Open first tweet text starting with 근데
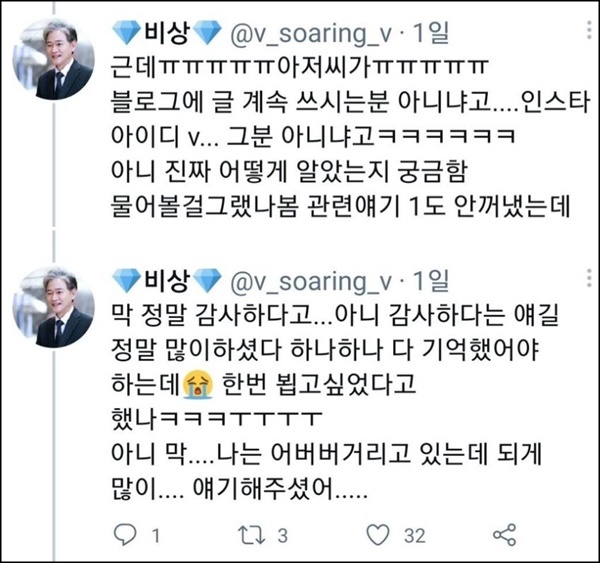 point(350,137)
